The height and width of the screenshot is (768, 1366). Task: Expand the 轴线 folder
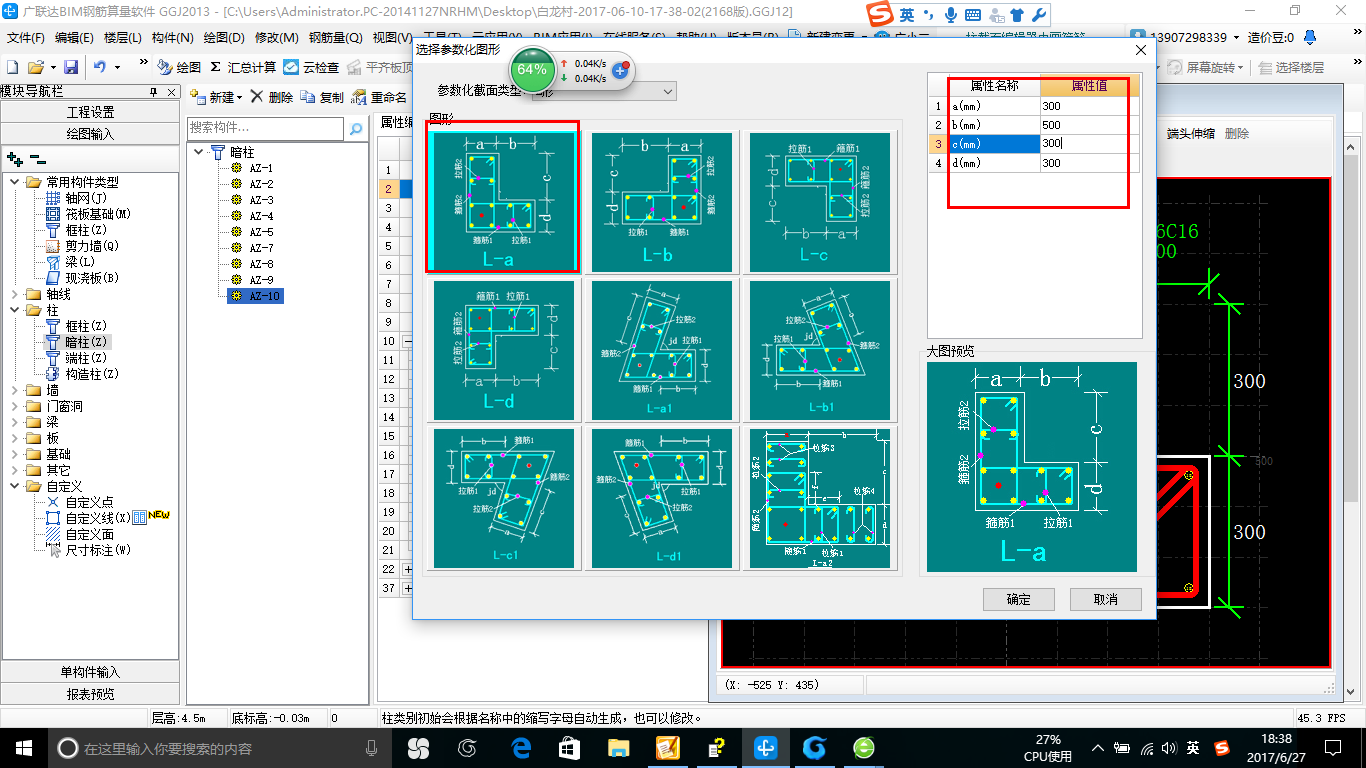(14, 294)
